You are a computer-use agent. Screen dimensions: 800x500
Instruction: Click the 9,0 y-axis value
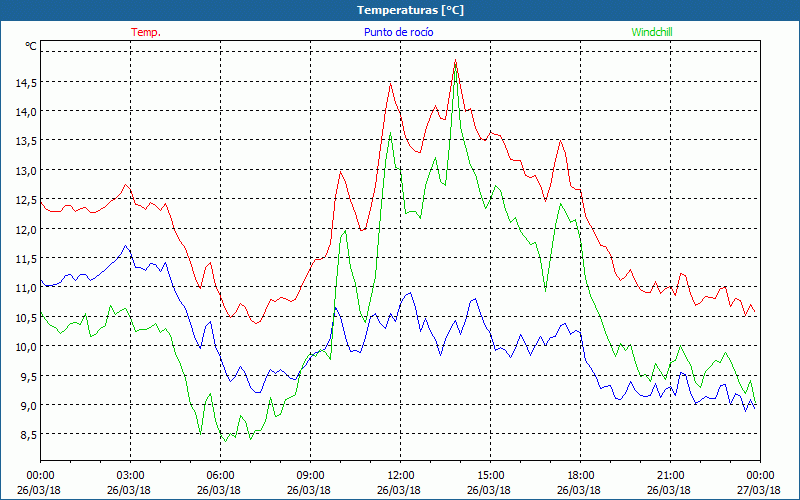pos(29,406)
